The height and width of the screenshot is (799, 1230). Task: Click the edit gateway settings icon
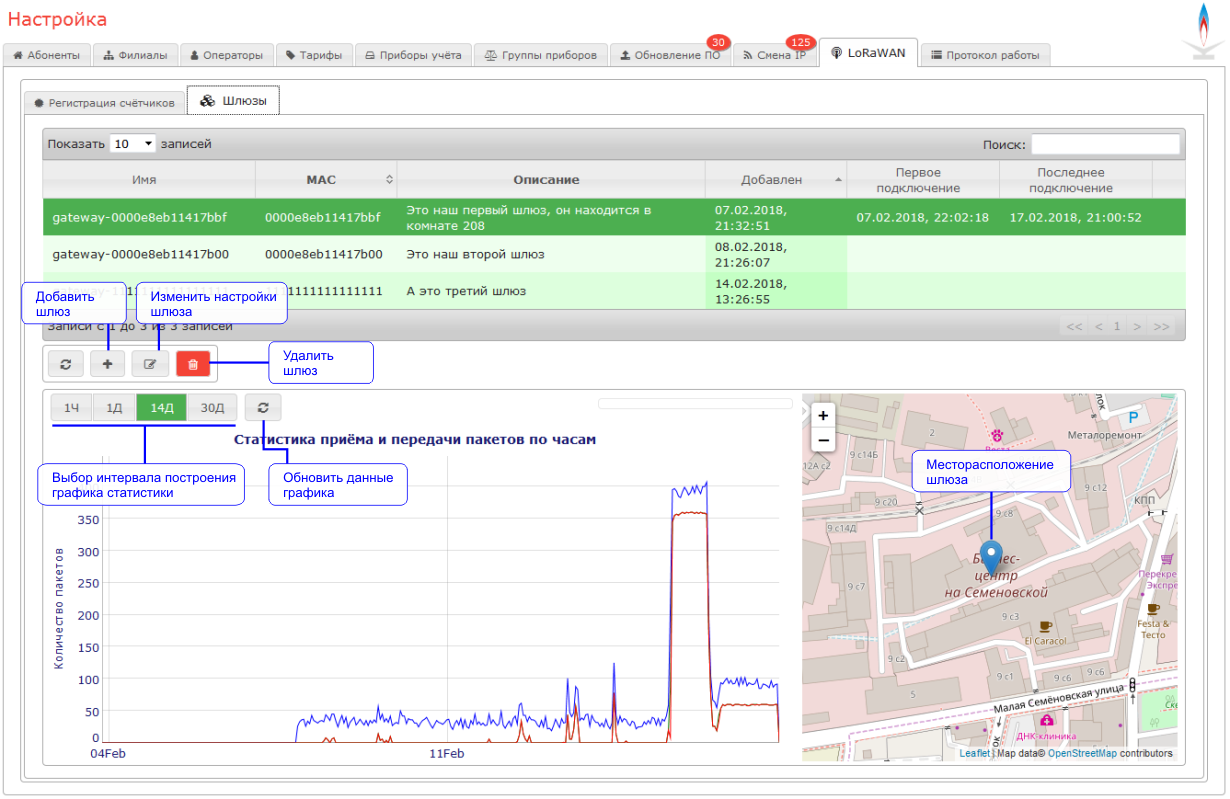[x=150, y=364]
